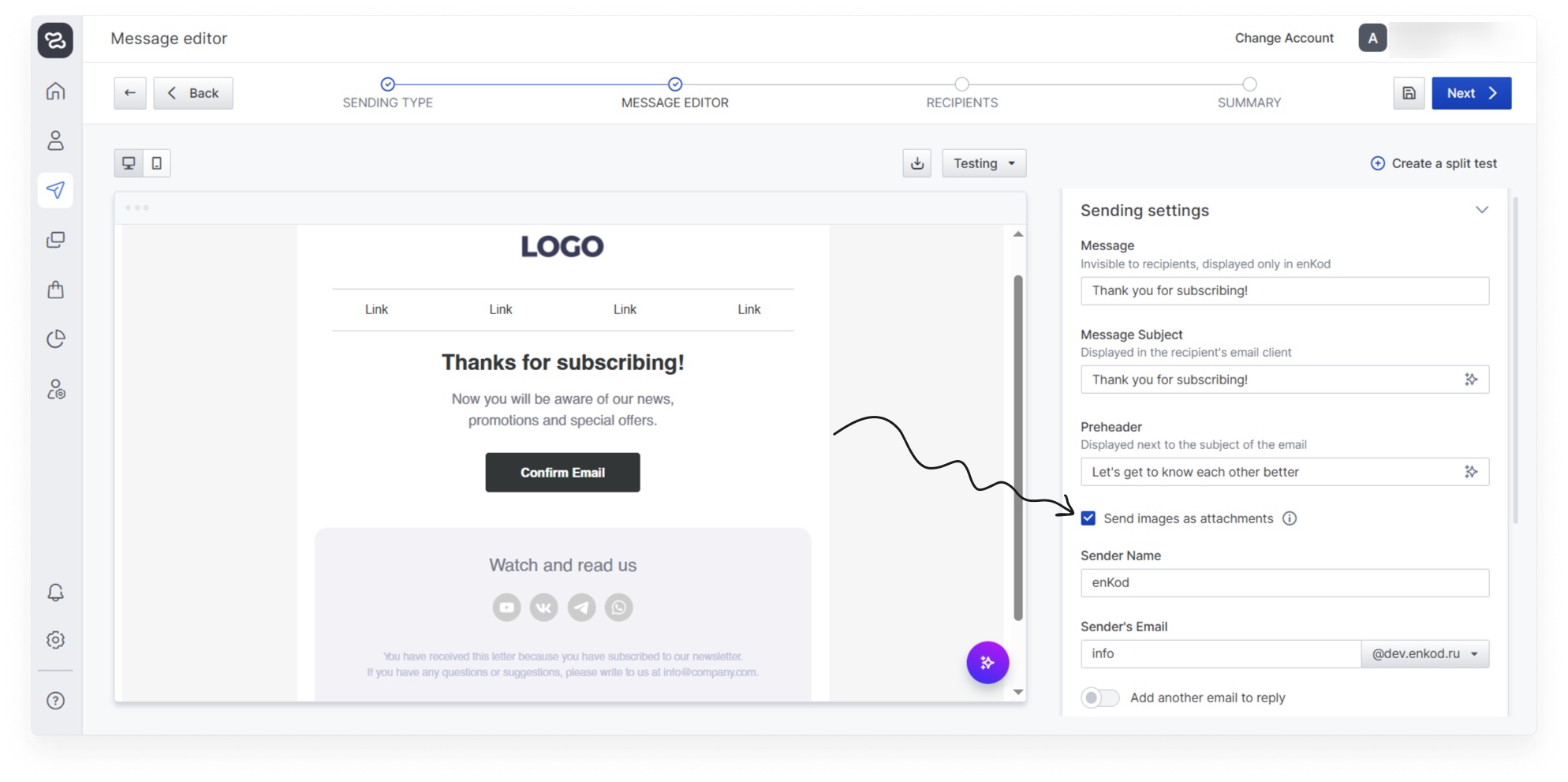Click the save floppy disk icon
The image size is (1568, 782).
click(1409, 93)
